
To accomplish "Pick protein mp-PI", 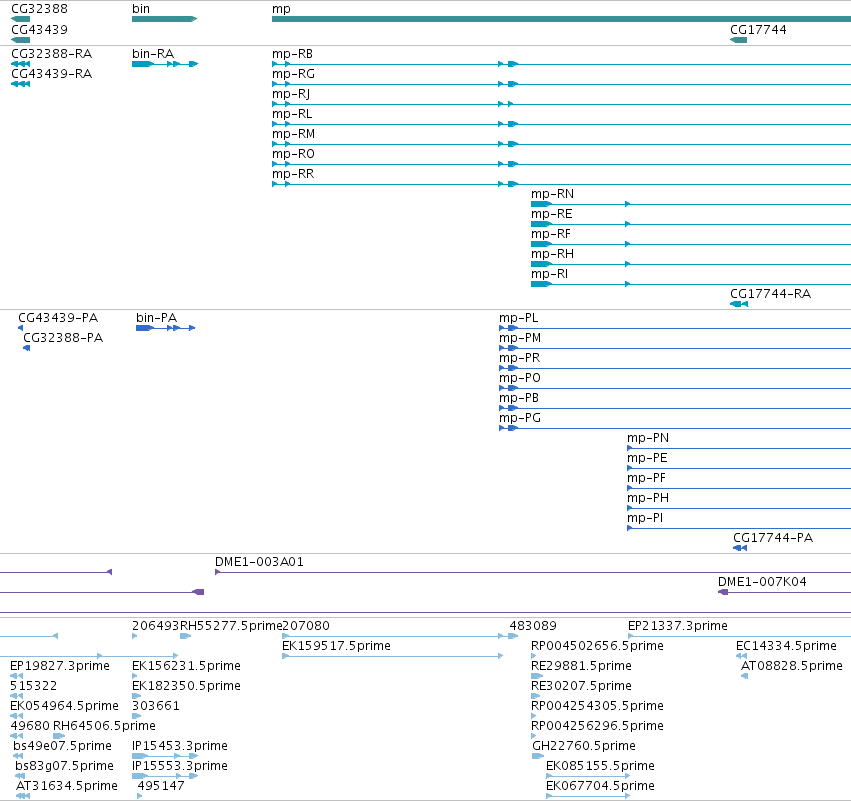I will (x=645, y=518).
